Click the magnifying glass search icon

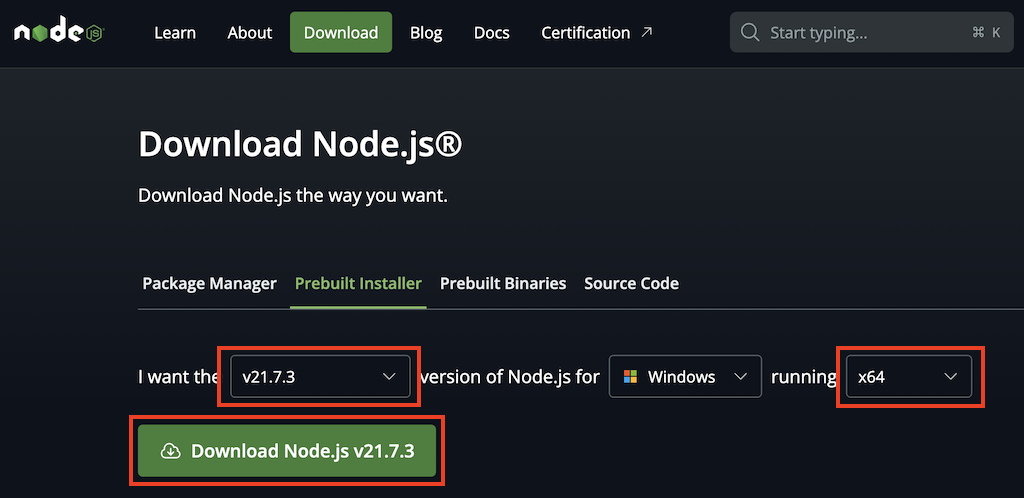(x=751, y=32)
